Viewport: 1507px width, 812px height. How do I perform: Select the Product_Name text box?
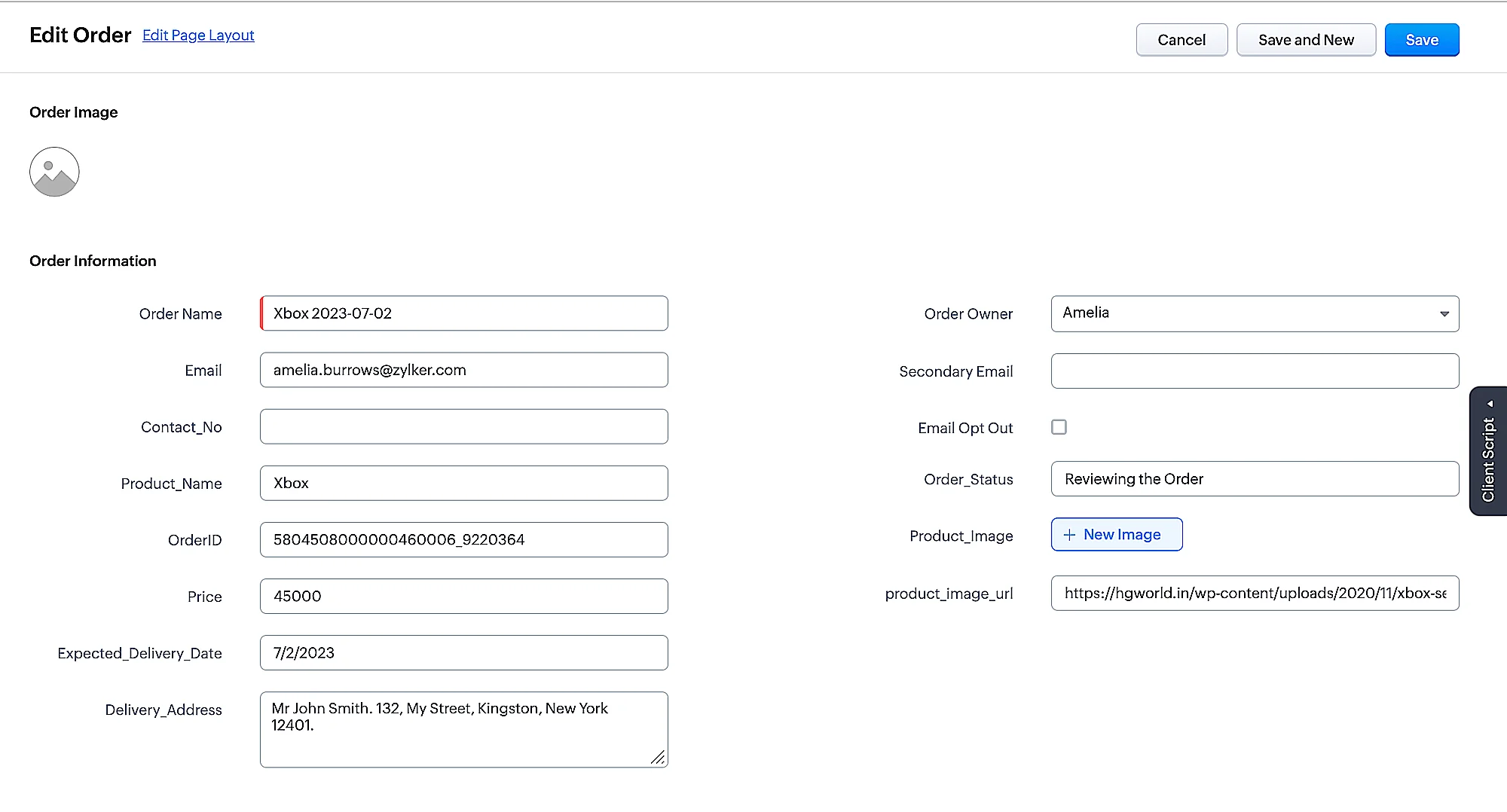click(463, 483)
